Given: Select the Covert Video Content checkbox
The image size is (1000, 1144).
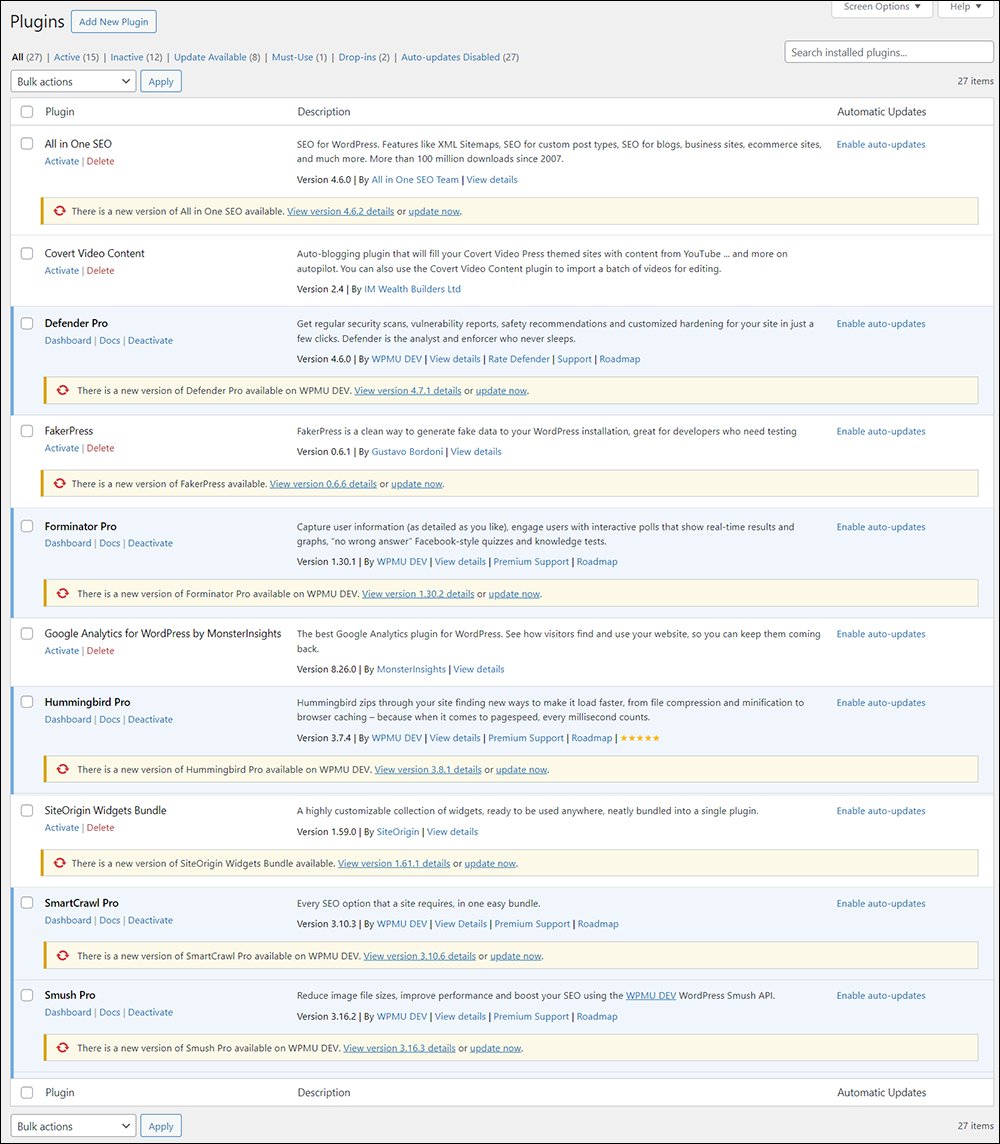Looking at the screenshot, I should pyautogui.click(x=27, y=253).
